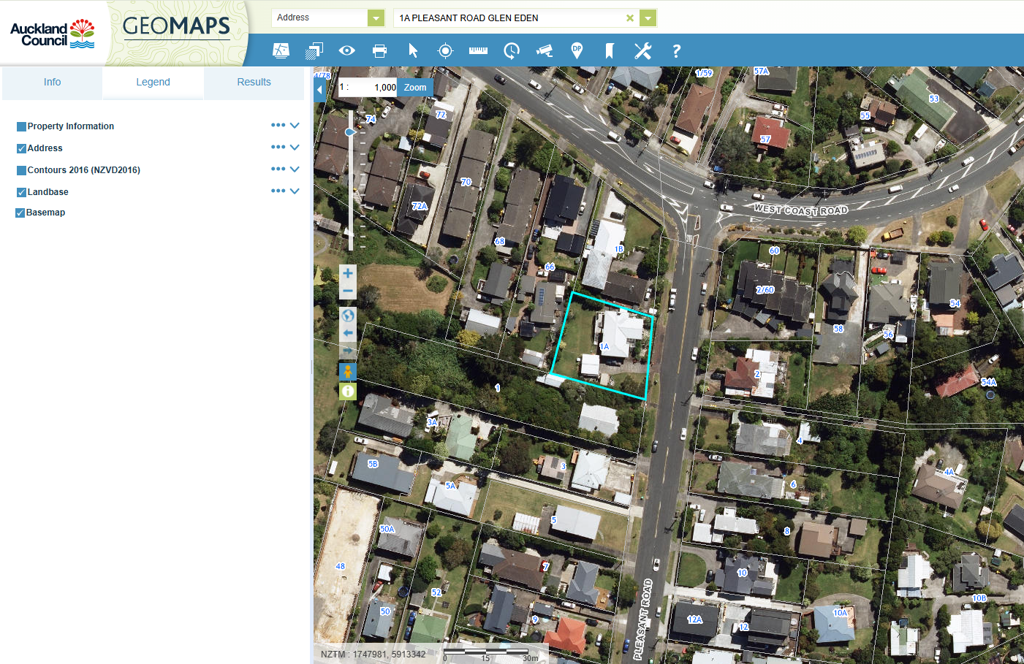Uncheck the Address layer checkbox

(x=21, y=148)
